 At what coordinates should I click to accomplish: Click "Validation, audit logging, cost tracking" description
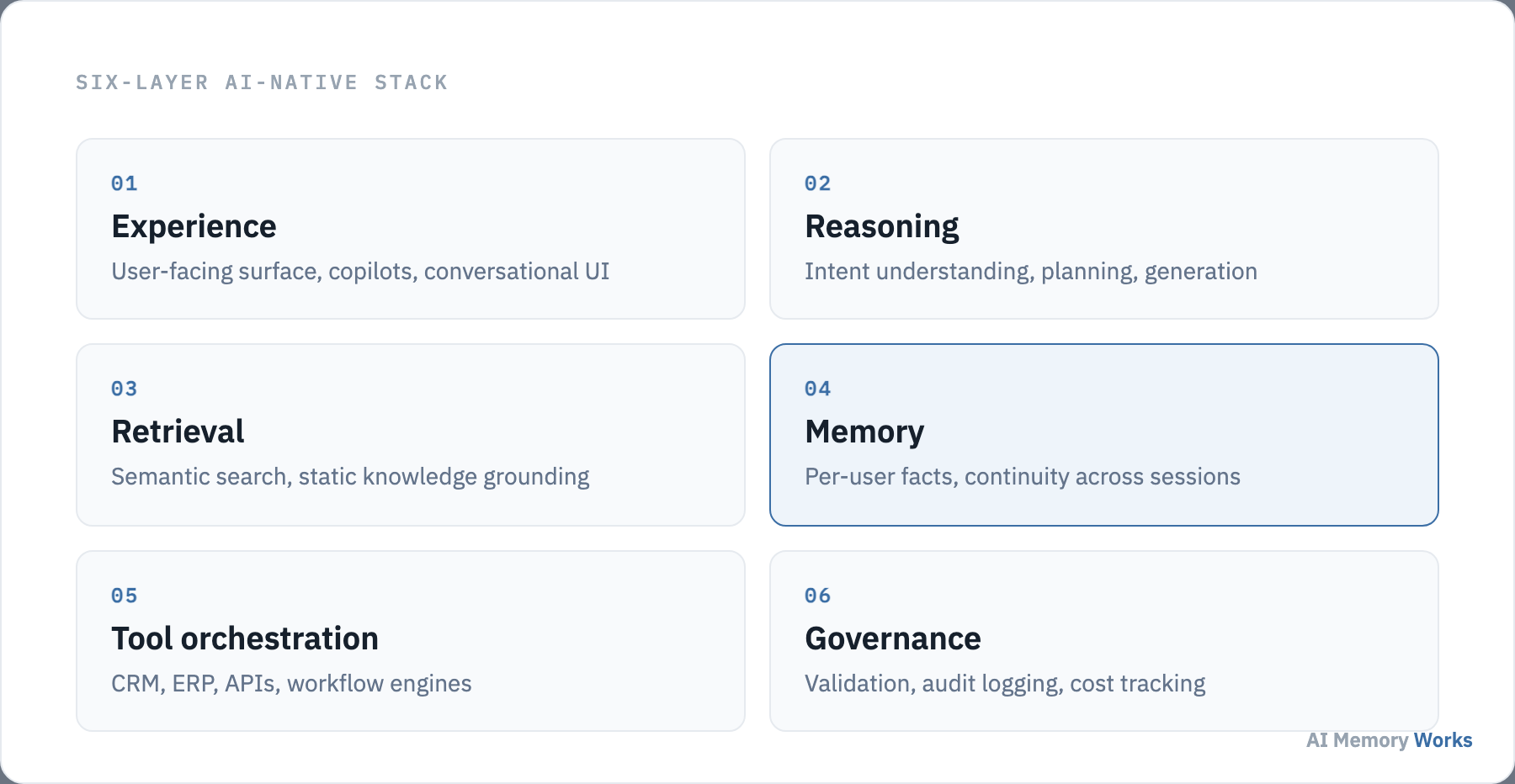pos(1005,684)
